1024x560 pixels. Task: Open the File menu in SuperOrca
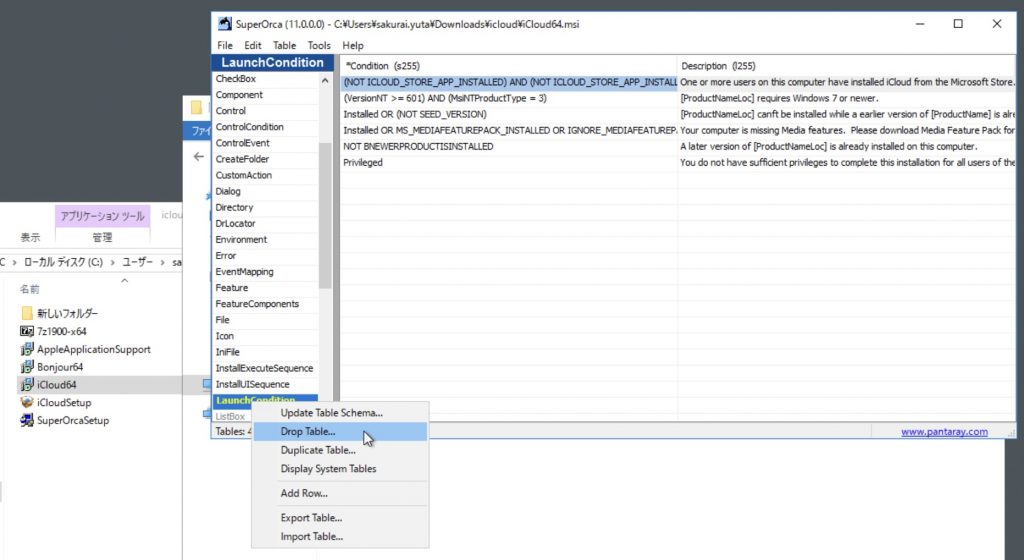pyautogui.click(x=225, y=46)
